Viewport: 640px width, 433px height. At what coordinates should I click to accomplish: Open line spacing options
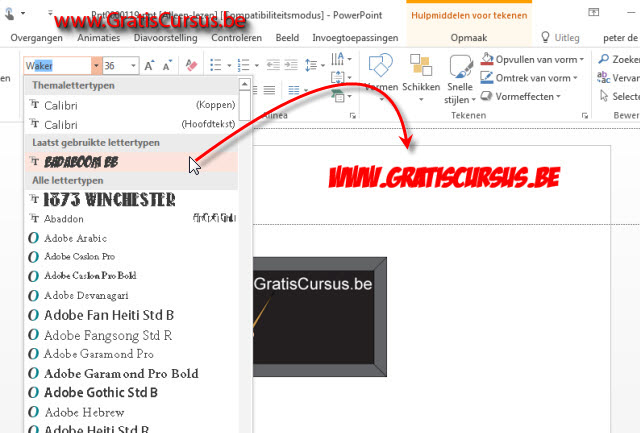[311, 65]
